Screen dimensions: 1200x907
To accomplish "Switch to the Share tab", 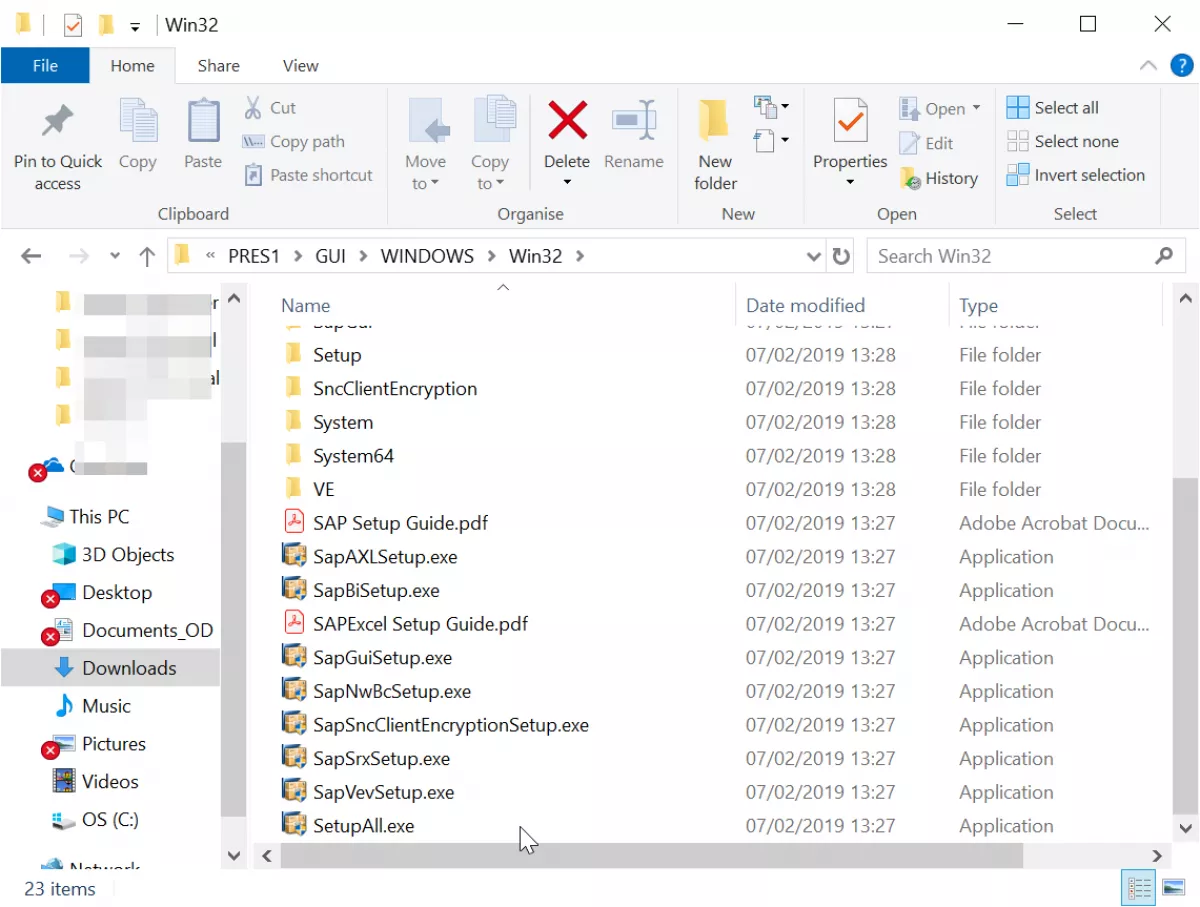I will 218,66.
